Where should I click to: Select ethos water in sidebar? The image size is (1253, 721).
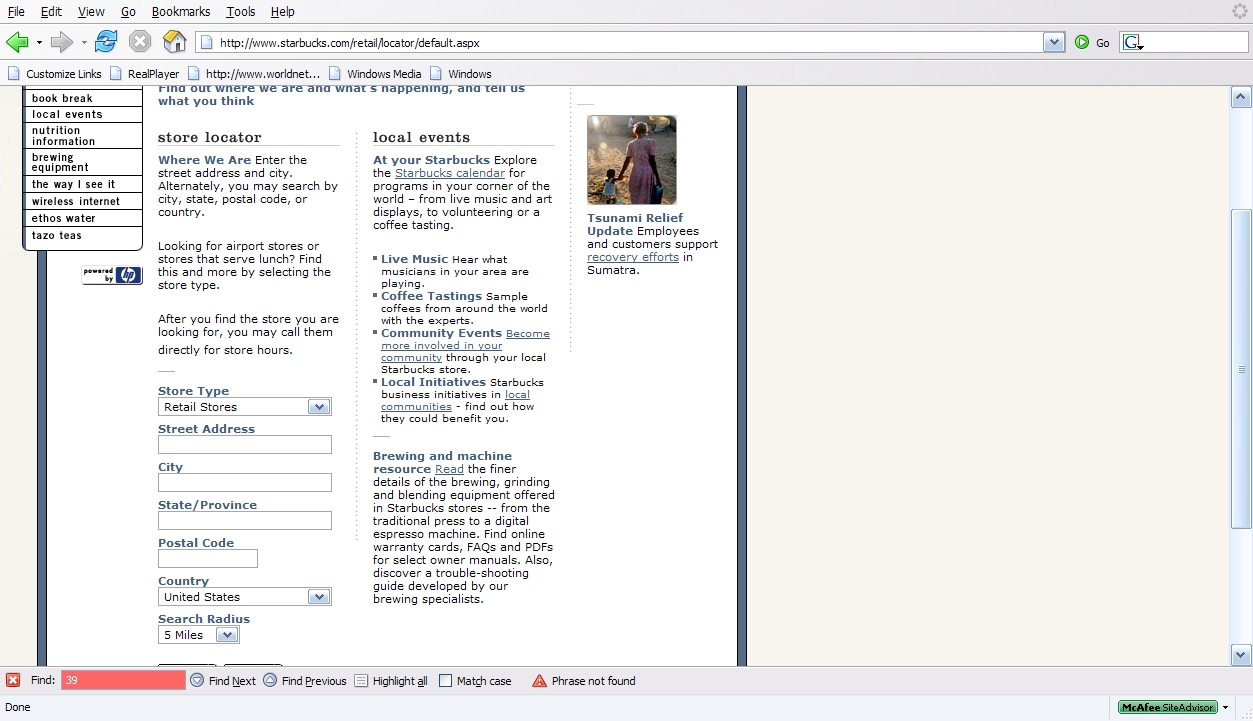click(x=84, y=219)
